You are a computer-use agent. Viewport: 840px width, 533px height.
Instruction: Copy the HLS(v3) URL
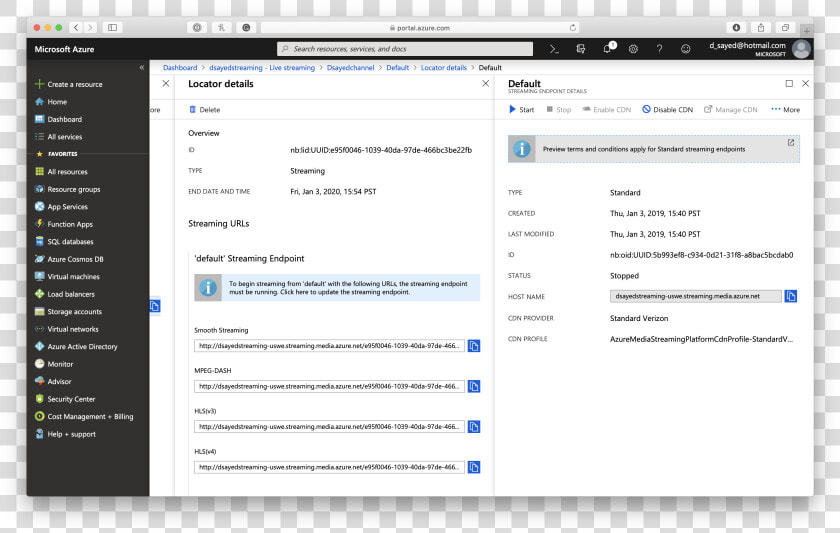pyautogui.click(x=474, y=427)
